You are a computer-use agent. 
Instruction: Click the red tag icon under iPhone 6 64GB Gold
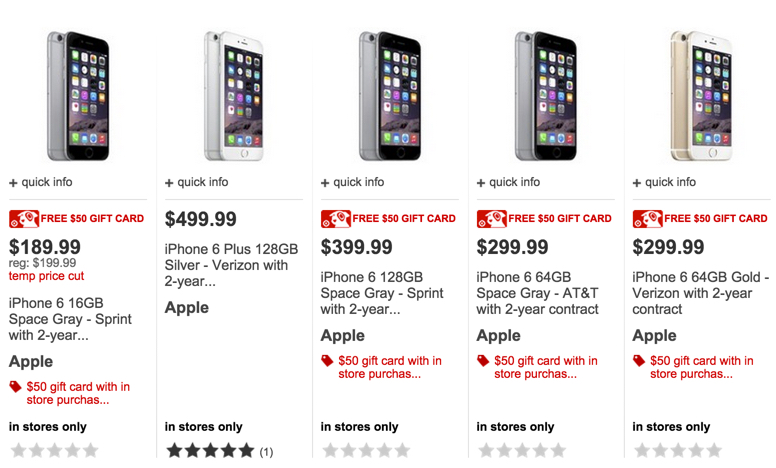(639, 361)
